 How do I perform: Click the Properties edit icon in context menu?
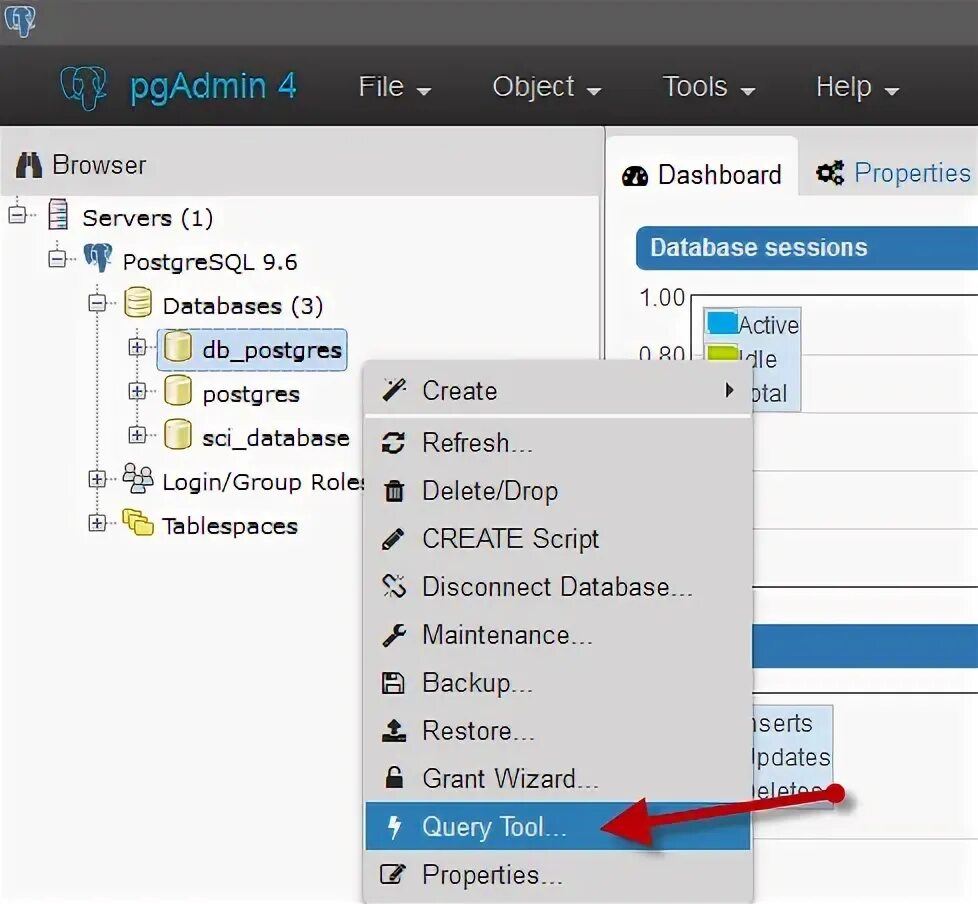click(393, 874)
